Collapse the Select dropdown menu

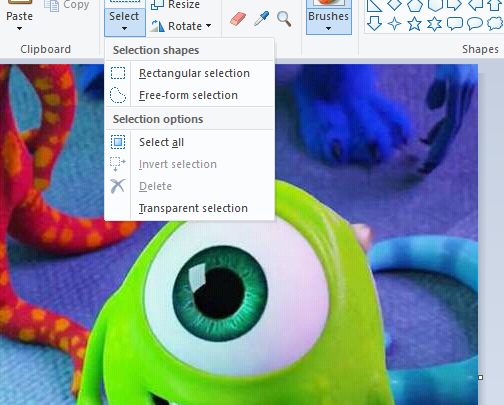(125, 22)
